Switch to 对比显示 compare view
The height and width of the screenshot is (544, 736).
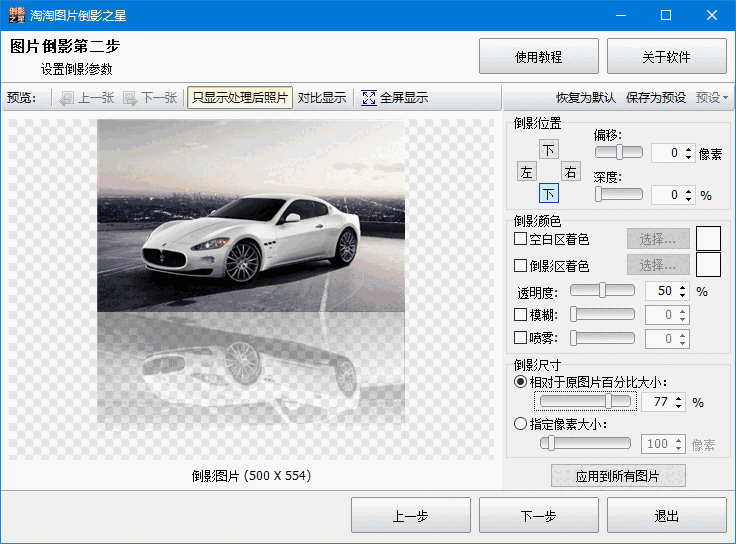pyautogui.click(x=322, y=98)
